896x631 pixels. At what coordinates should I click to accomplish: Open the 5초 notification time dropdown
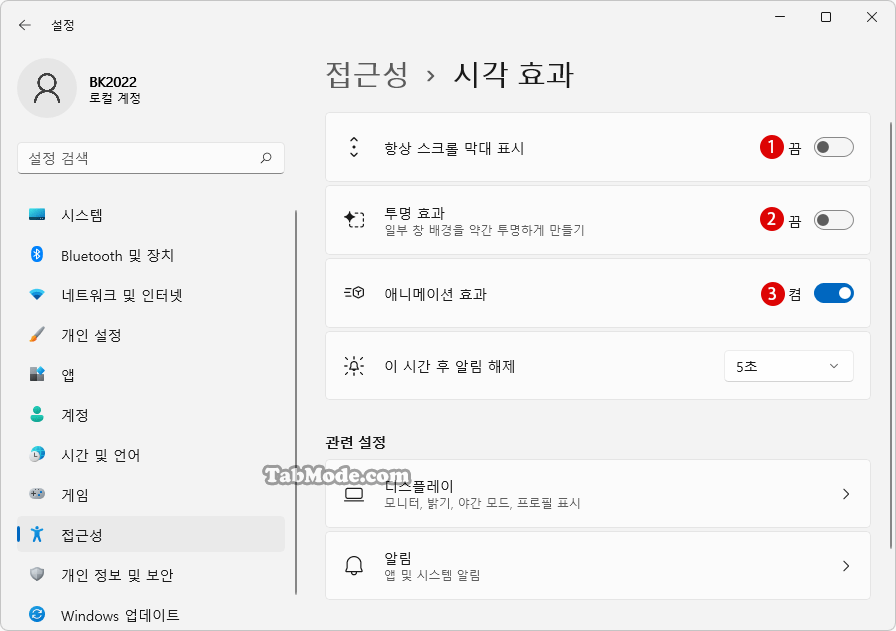click(x=789, y=366)
